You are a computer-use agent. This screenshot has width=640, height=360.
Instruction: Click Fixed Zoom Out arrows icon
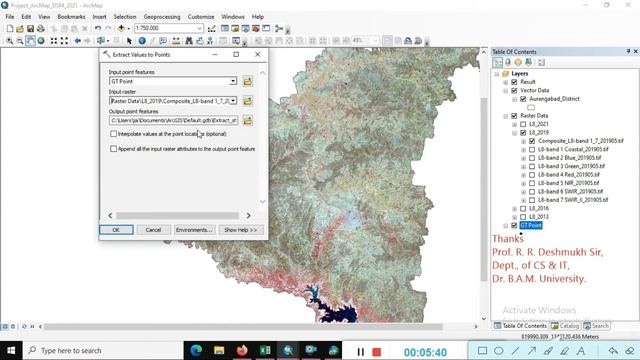[x=64, y=41]
